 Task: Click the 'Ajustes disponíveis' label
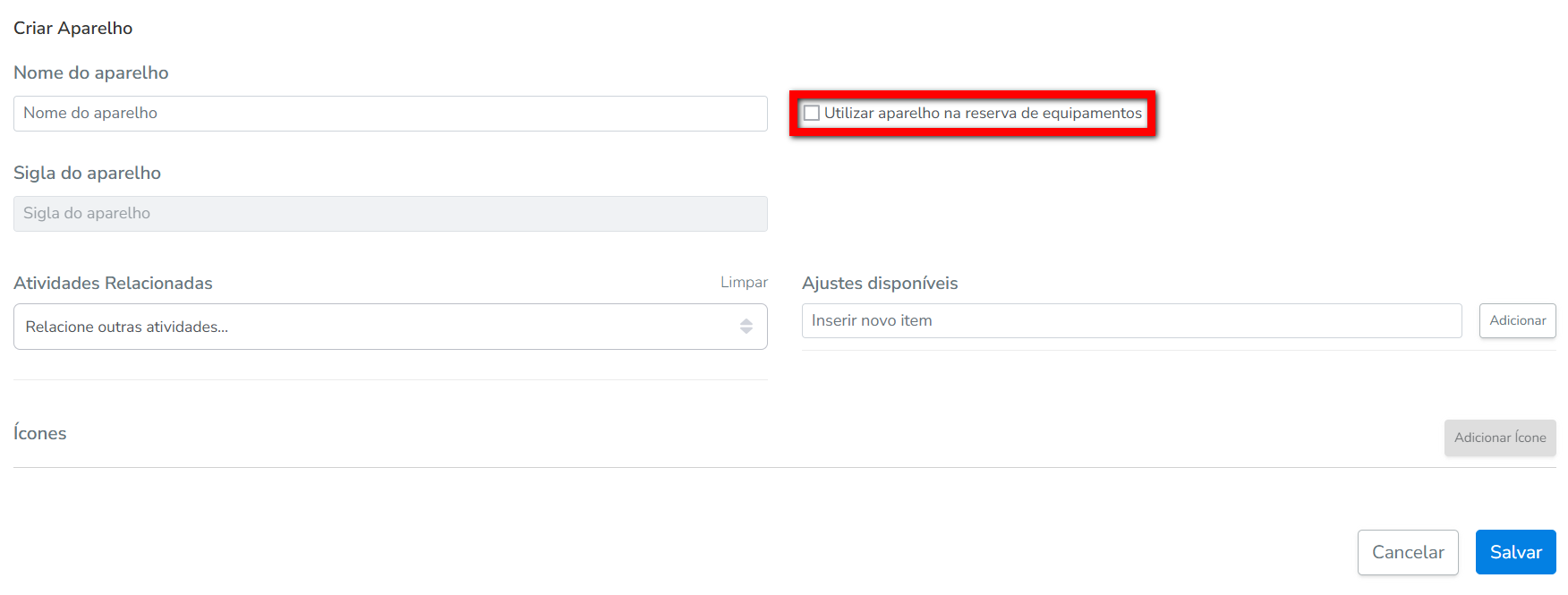click(880, 283)
